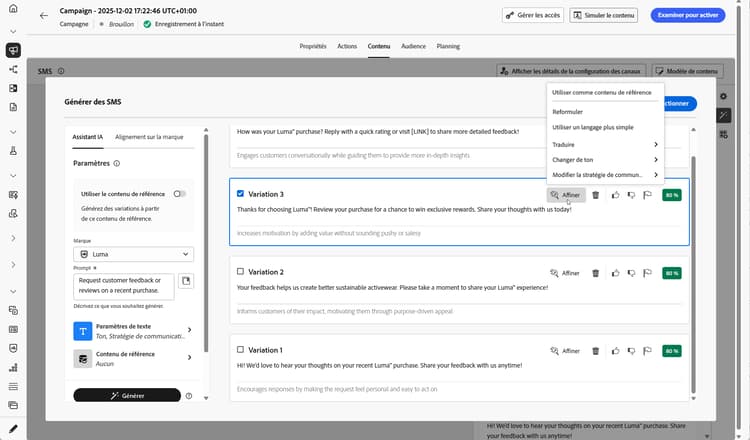
Task: Open Affiner menu for Variation 3
Action: [x=566, y=195]
